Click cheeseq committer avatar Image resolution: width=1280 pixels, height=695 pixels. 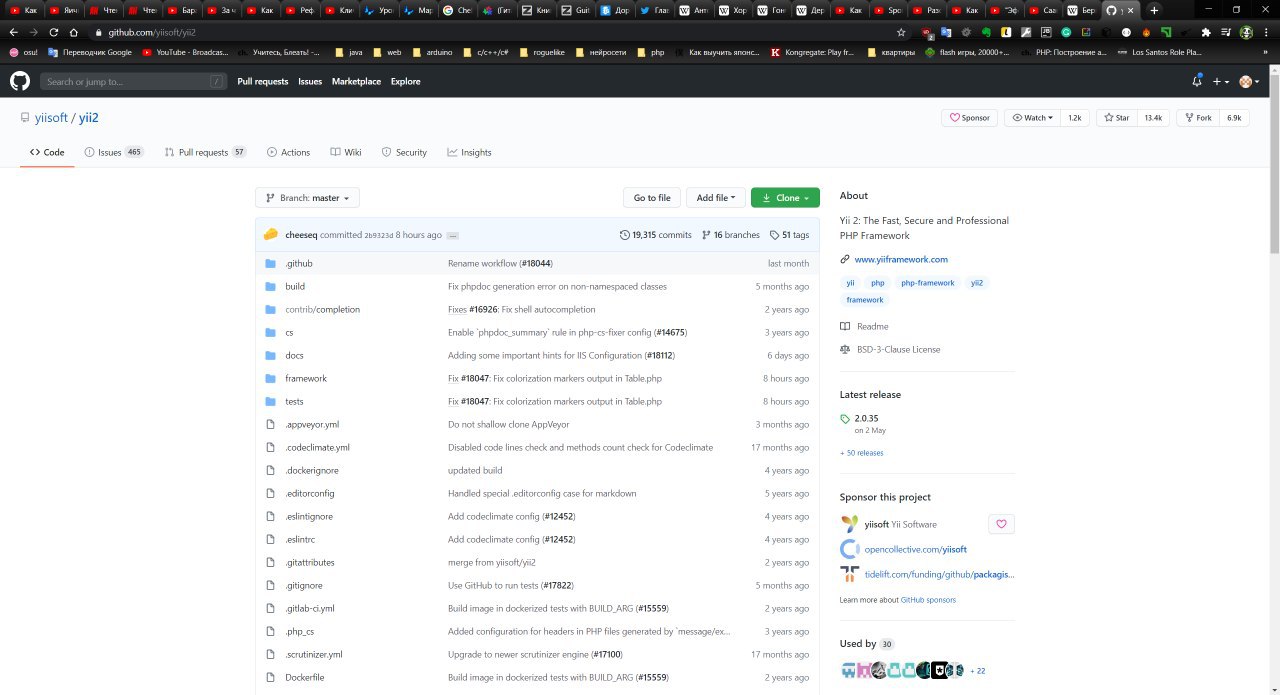pyautogui.click(x=271, y=235)
